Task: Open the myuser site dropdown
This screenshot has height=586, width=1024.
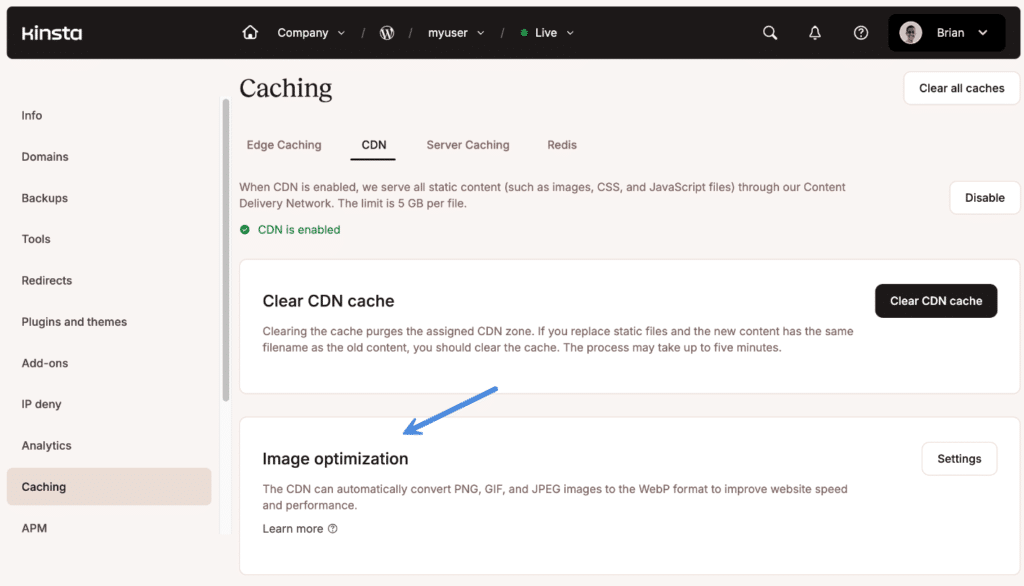Action: tap(456, 32)
